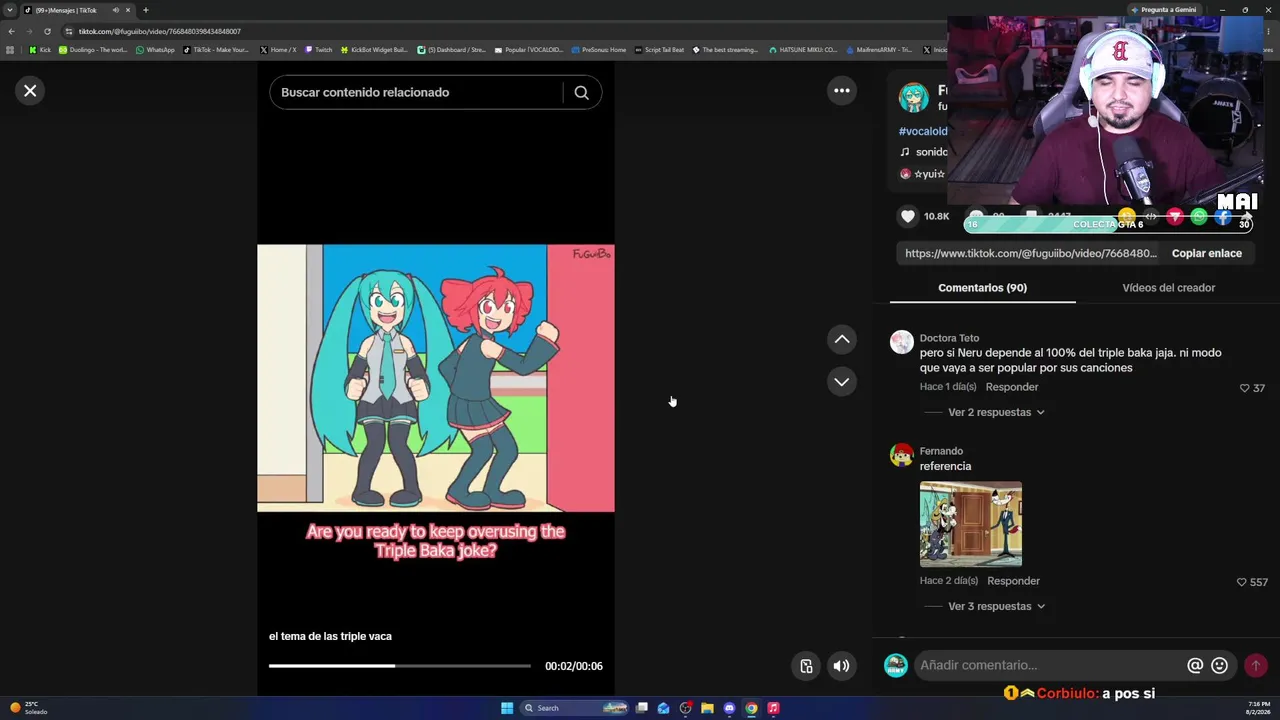Screen dimensions: 1280x720
Task: Open the Chrome icon on the taskbar
Action: point(751,708)
